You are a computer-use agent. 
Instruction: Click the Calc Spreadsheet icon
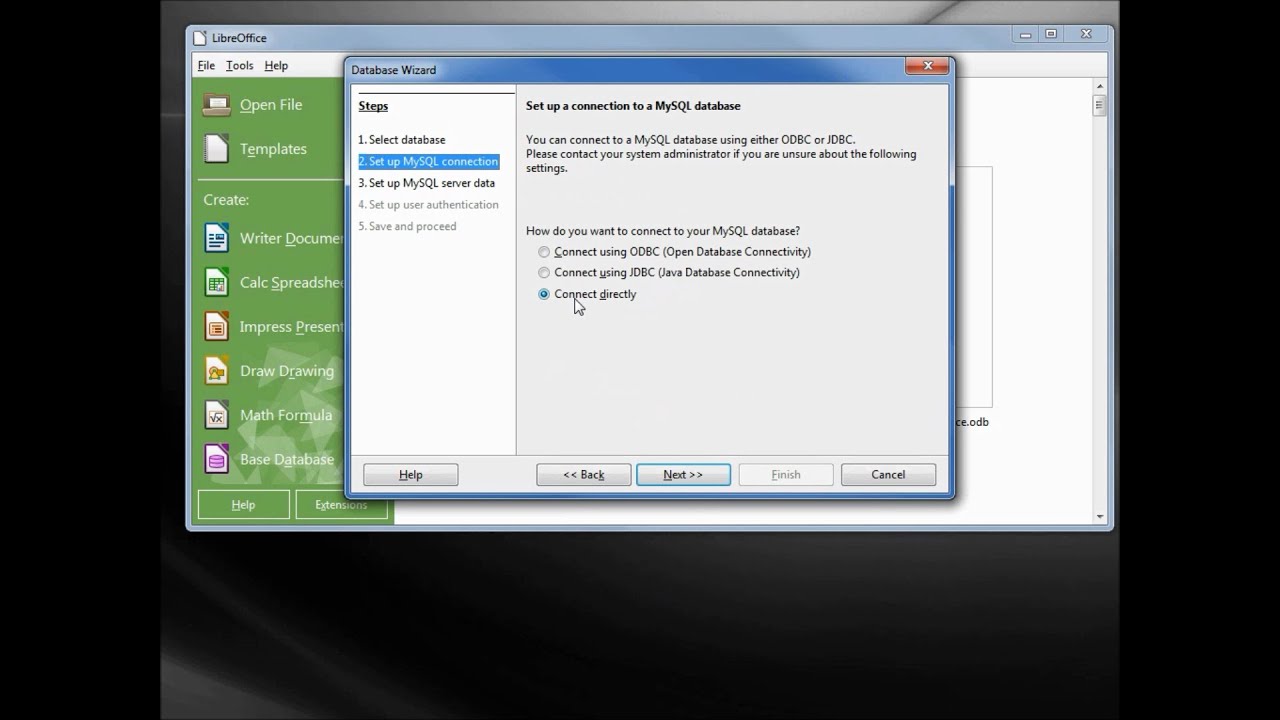pyautogui.click(x=216, y=282)
